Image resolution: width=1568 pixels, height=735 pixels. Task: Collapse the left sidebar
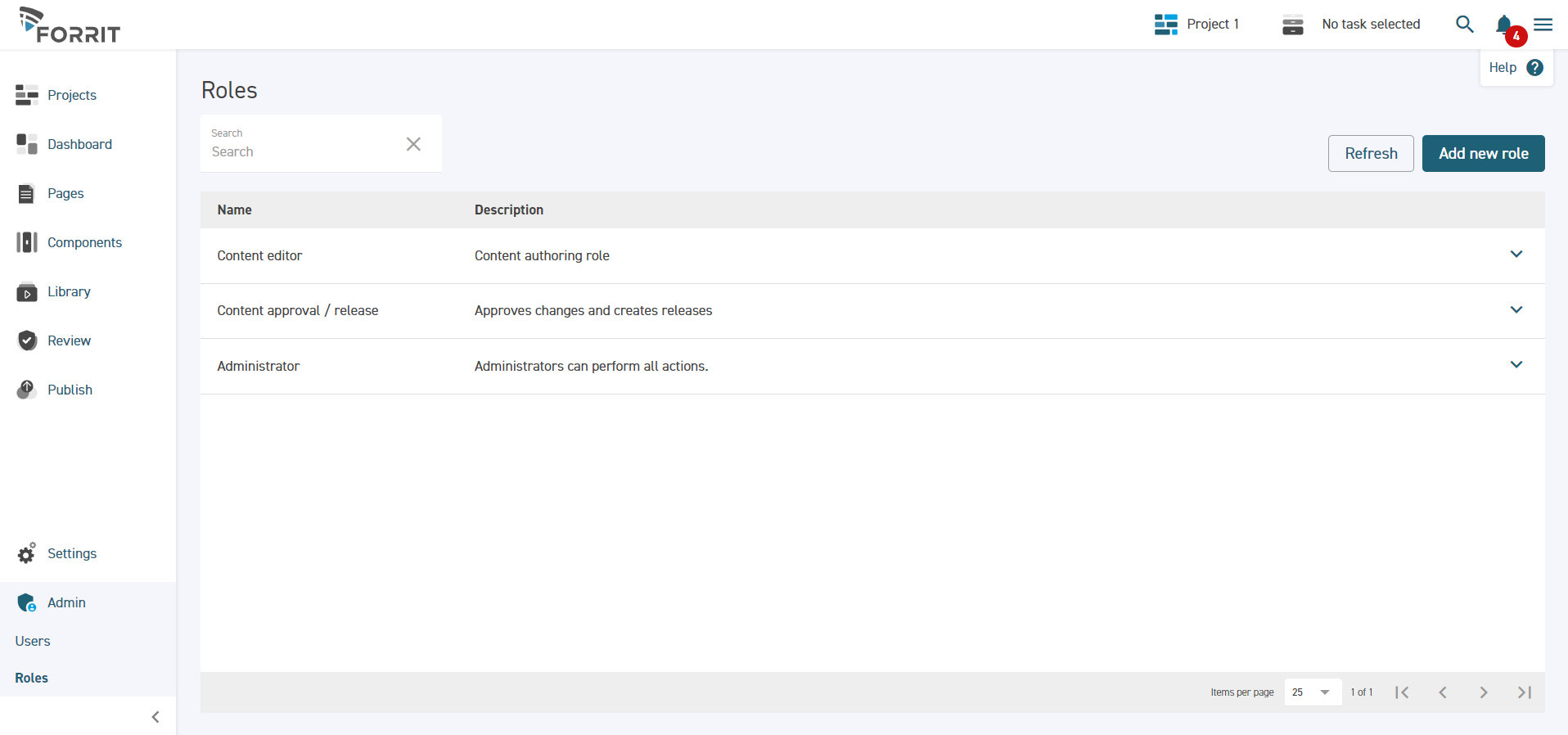(x=155, y=717)
